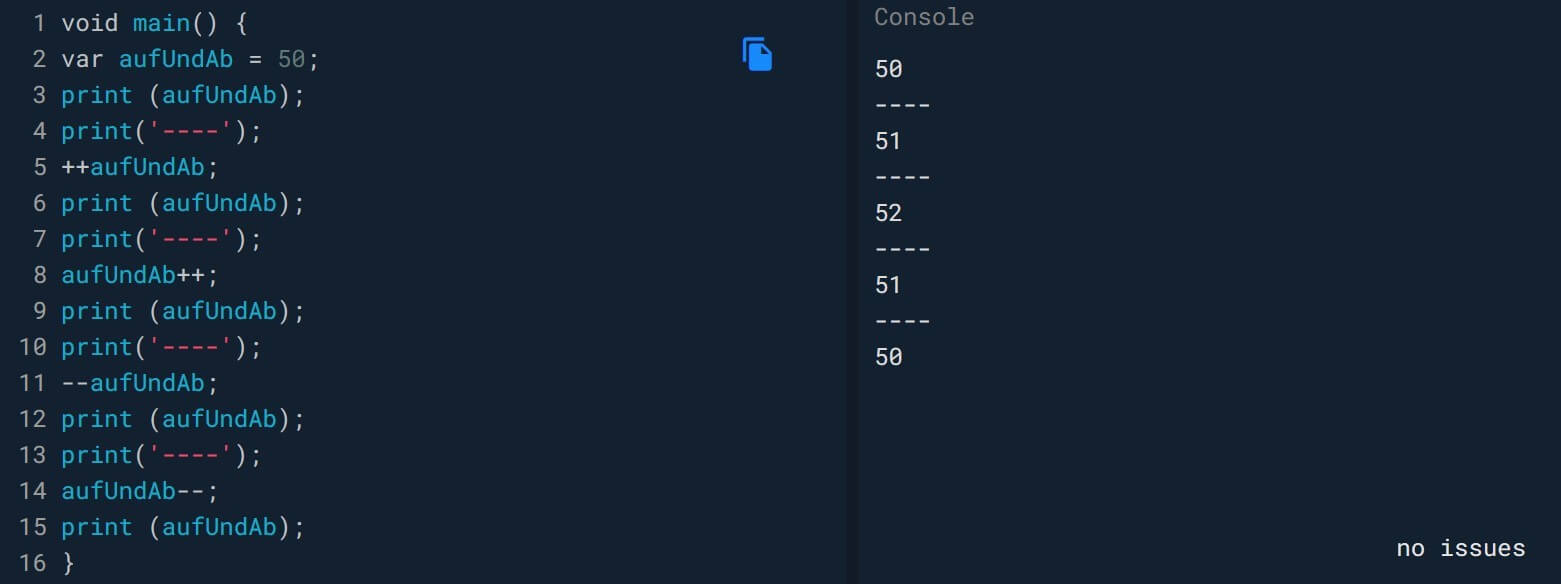Image resolution: width=1561 pixels, height=584 pixels.
Task: Click line number 8 in the gutter
Action: click(x=39, y=275)
